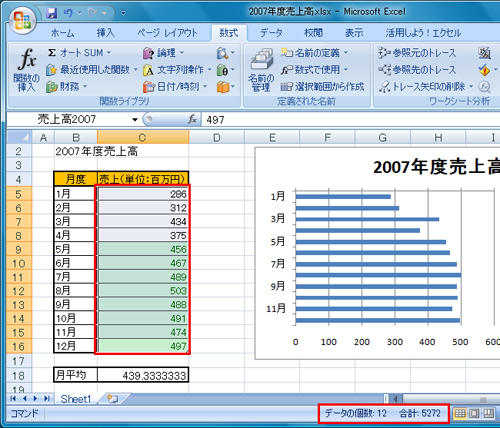Viewport: 500px width, 428px height.
Task: Open the Office button menu
Action: coord(23,21)
